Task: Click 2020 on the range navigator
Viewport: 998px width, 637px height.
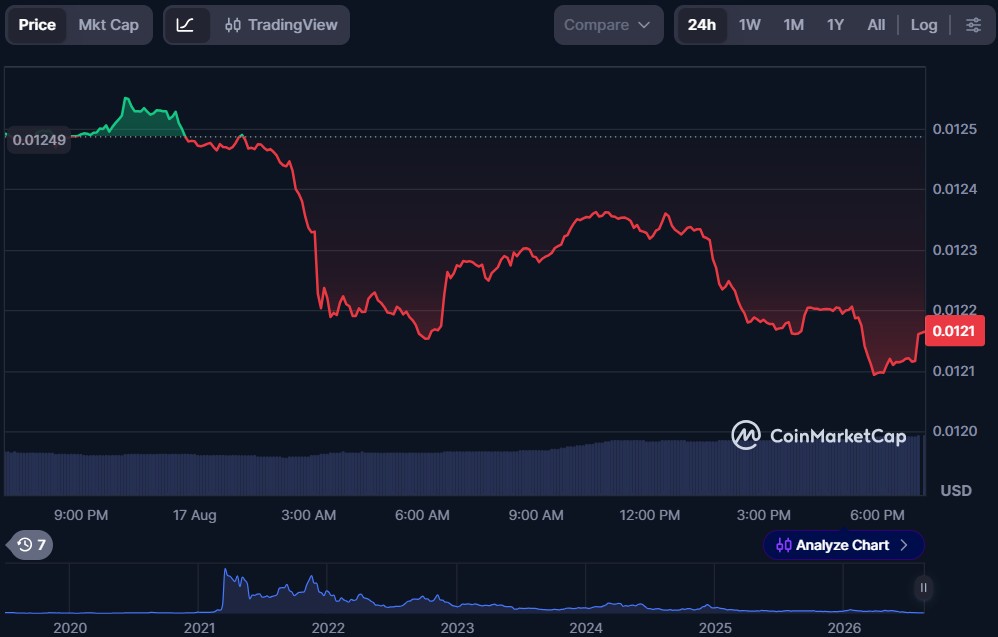Action: [x=70, y=628]
